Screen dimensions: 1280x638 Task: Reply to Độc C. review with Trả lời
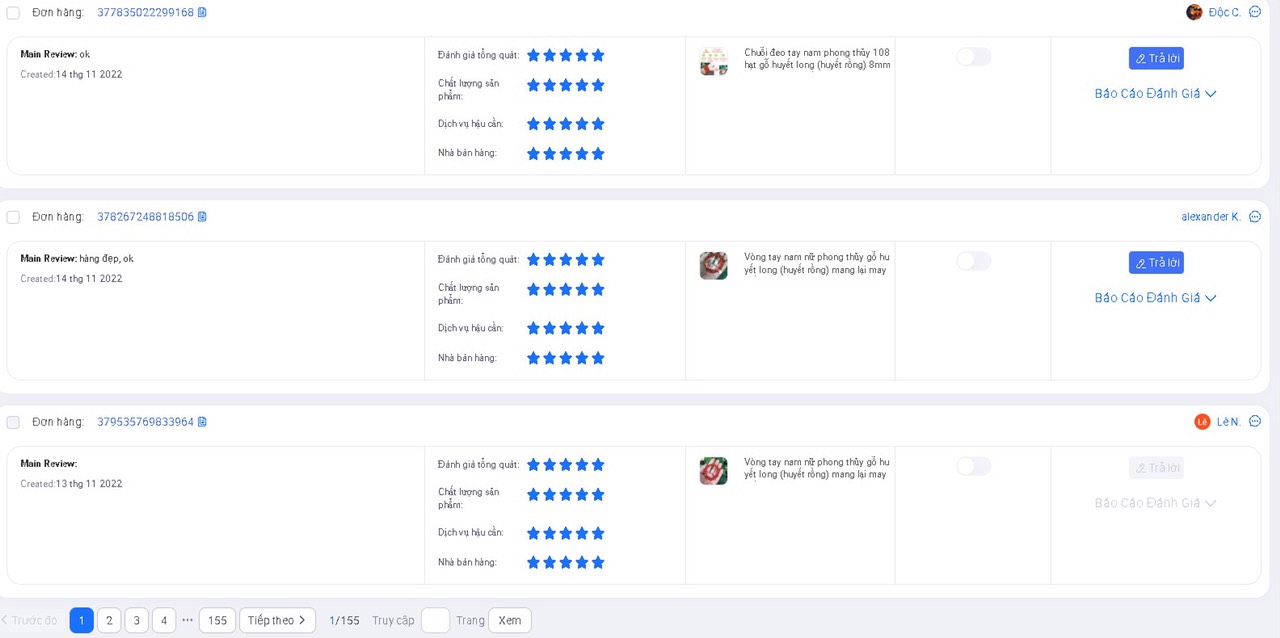pyautogui.click(x=1156, y=58)
